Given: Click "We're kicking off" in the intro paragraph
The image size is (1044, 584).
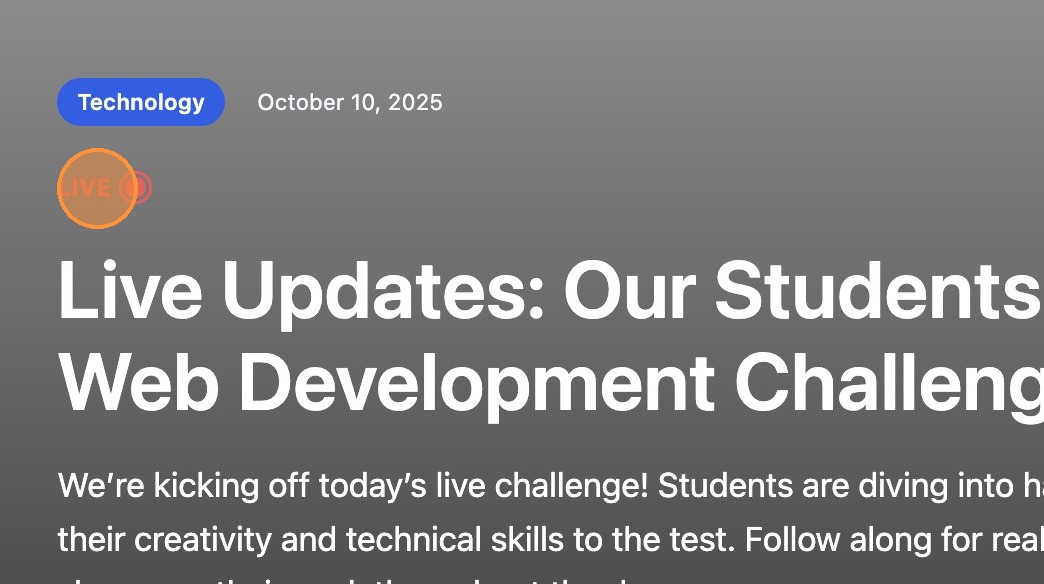Looking at the screenshot, I should tap(184, 486).
